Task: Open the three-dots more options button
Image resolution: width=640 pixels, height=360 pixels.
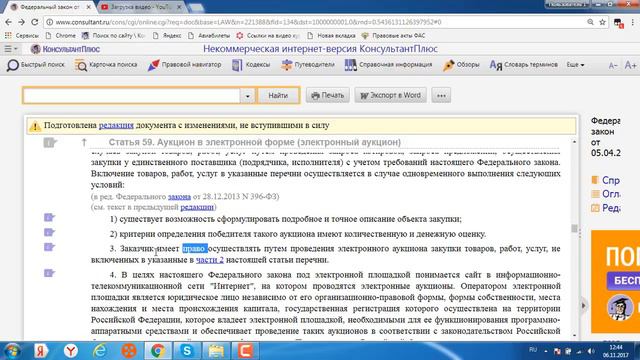Action: tap(441, 96)
